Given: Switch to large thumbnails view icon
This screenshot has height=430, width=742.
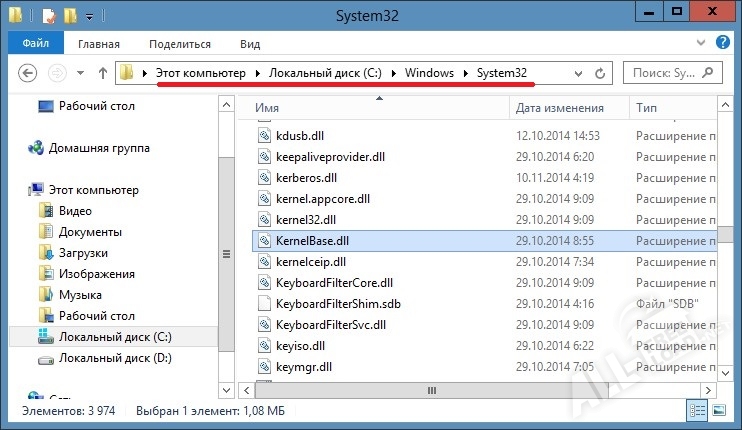Looking at the screenshot, I should 718,410.
